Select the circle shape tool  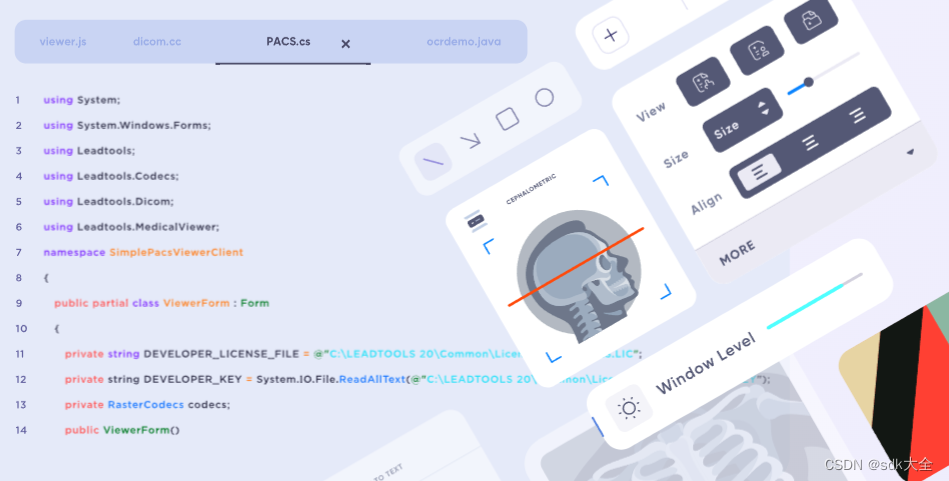(x=544, y=97)
